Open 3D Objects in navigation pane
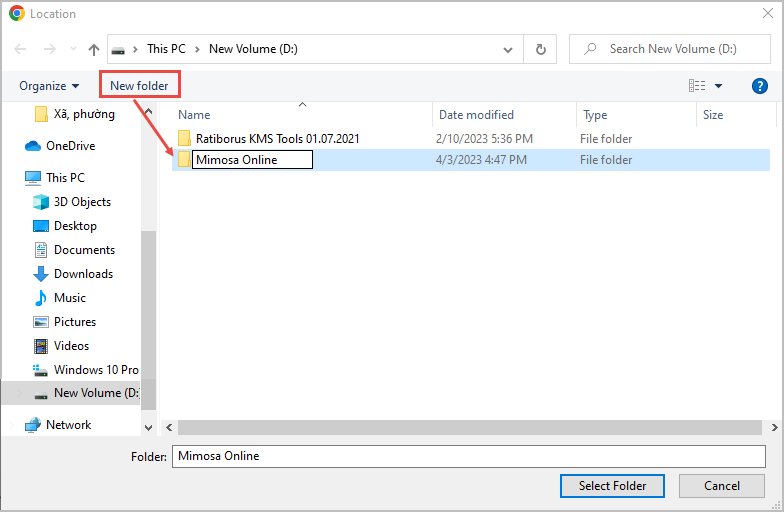This screenshot has width=784, height=512. [x=72, y=202]
